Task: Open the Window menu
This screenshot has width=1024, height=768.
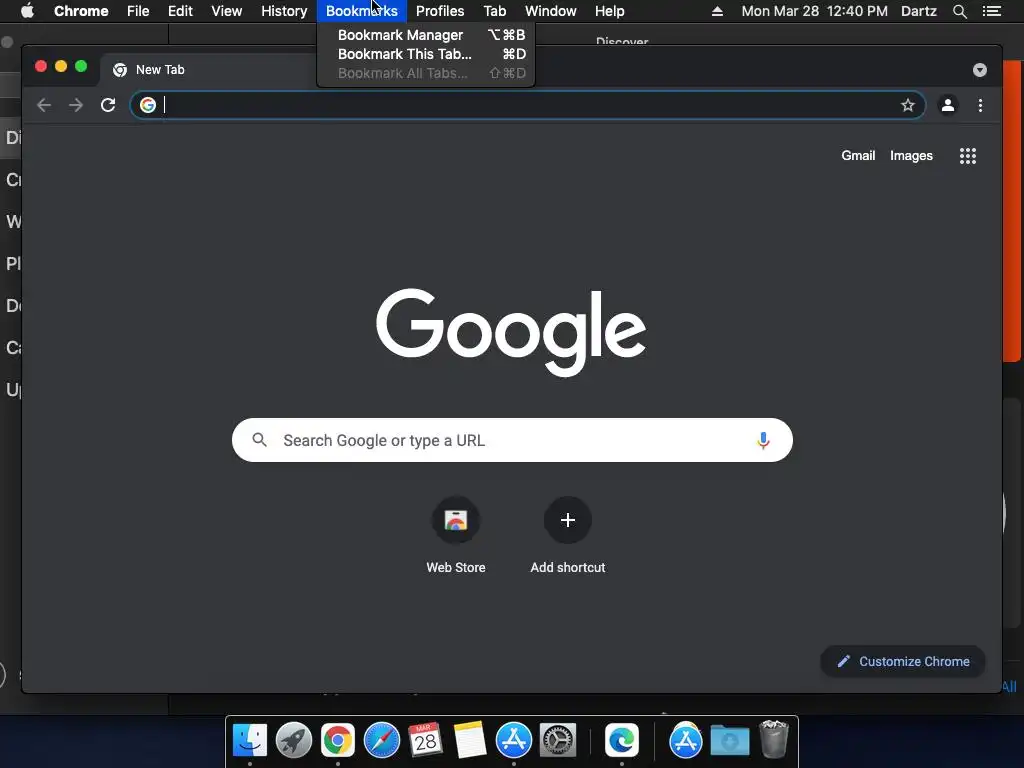Action: pyautogui.click(x=551, y=11)
